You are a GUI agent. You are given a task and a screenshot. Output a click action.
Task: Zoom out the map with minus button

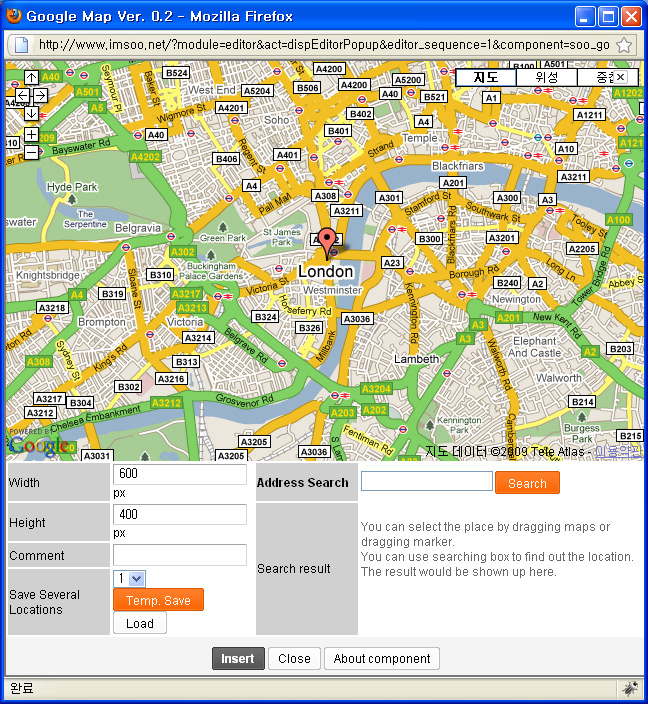coord(31,152)
